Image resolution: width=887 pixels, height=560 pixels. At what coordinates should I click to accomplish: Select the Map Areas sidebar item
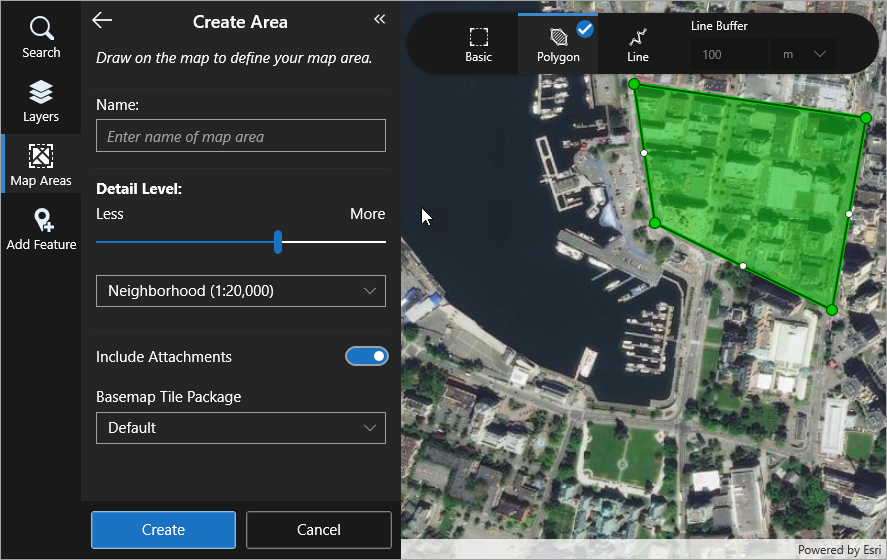click(x=41, y=165)
